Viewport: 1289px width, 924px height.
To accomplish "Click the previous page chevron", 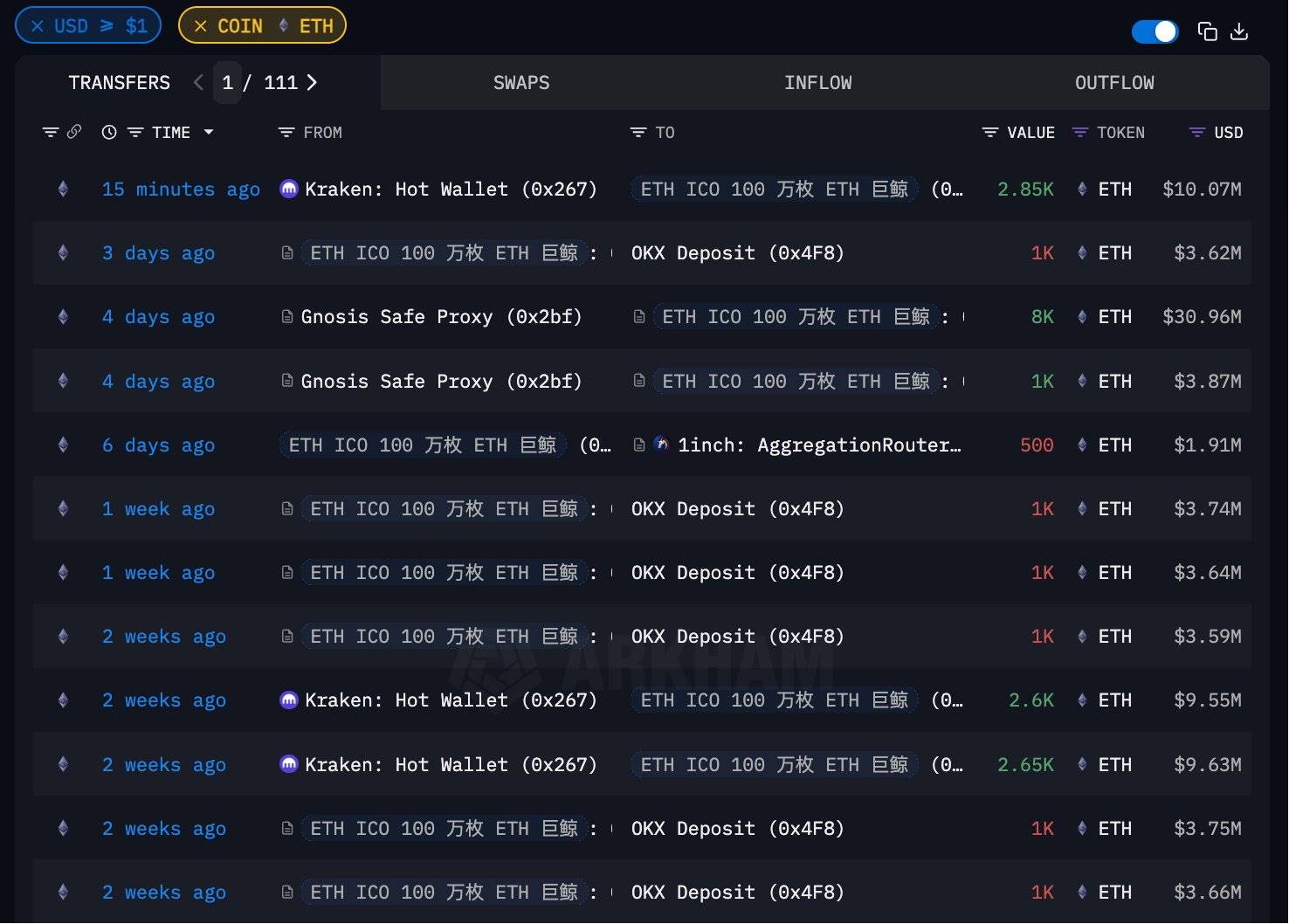I will click(x=198, y=82).
